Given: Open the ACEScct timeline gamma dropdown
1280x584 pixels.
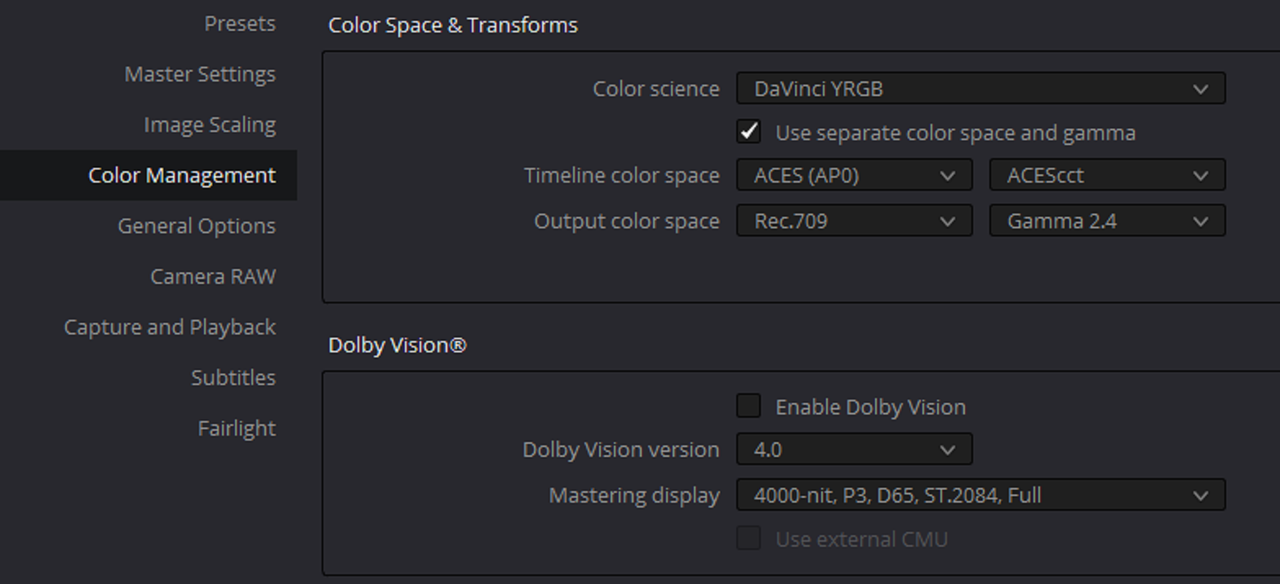Looking at the screenshot, I should (x=1107, y=175).
